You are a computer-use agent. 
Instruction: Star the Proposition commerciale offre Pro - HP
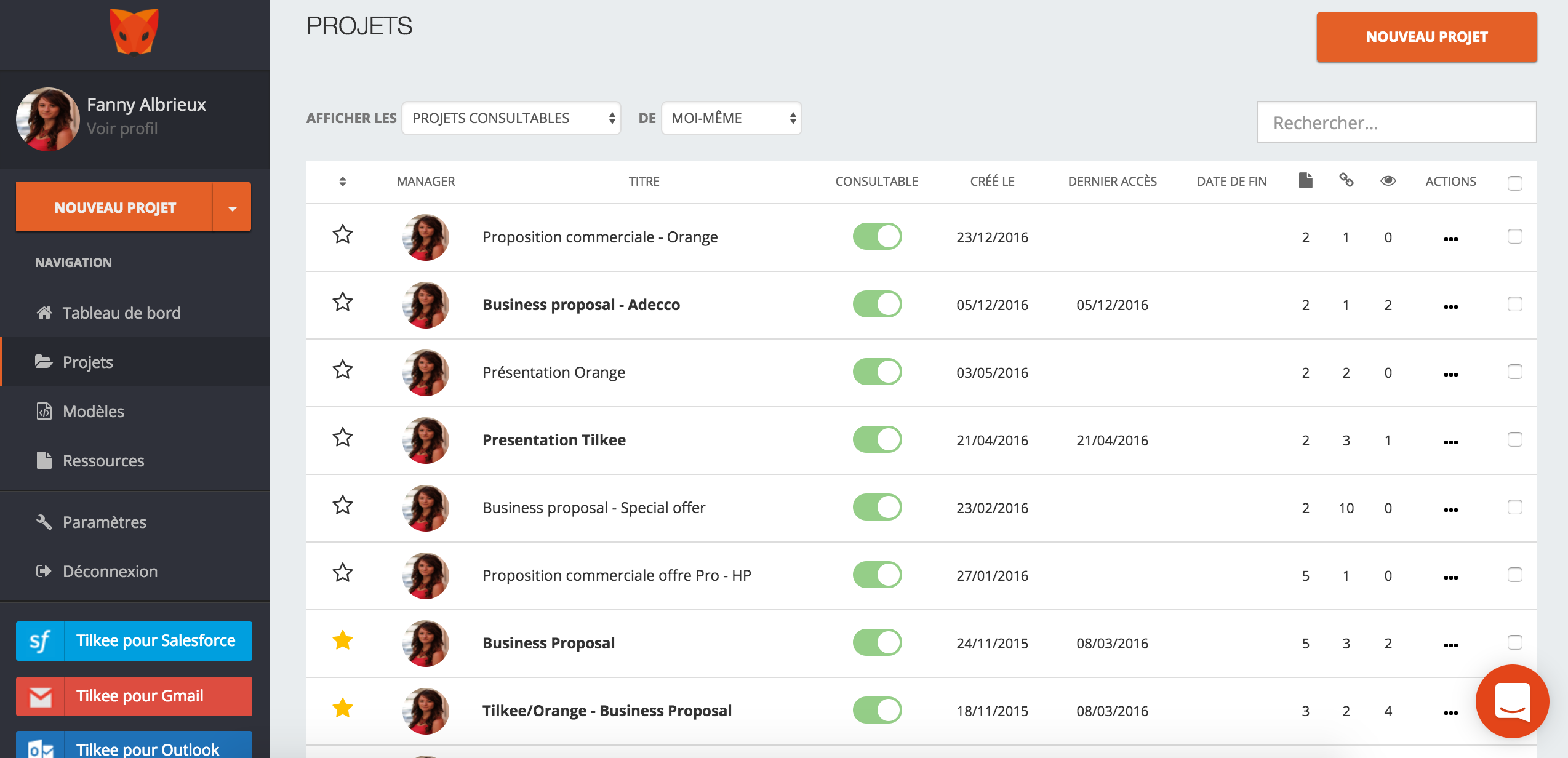point(343,573)
